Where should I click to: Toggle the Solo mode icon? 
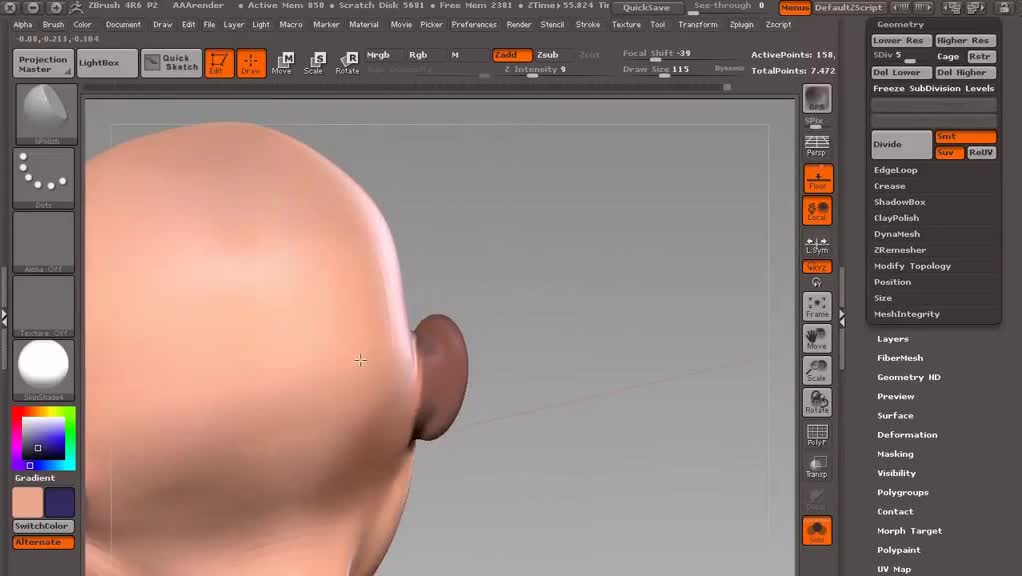817,531
